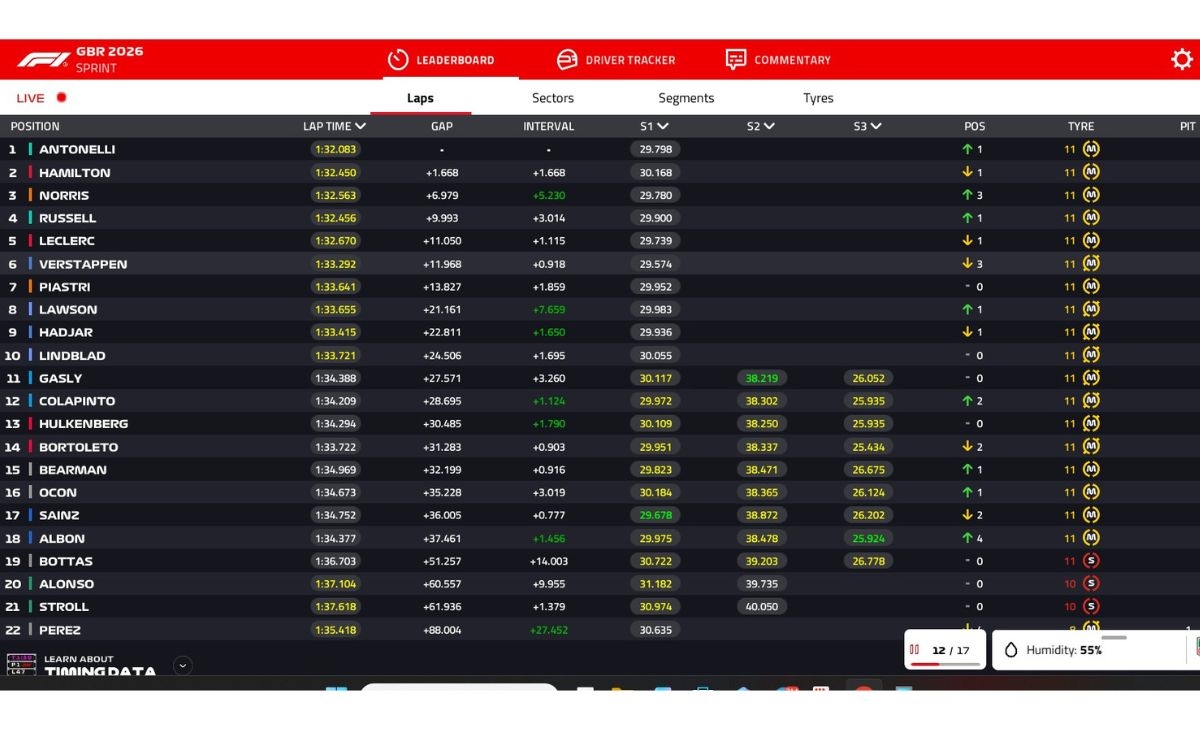The width and height of the screenshot is (1200, 729).
Task: Click the red LIVE indicator dot
Action: click(x=61, y=98)
